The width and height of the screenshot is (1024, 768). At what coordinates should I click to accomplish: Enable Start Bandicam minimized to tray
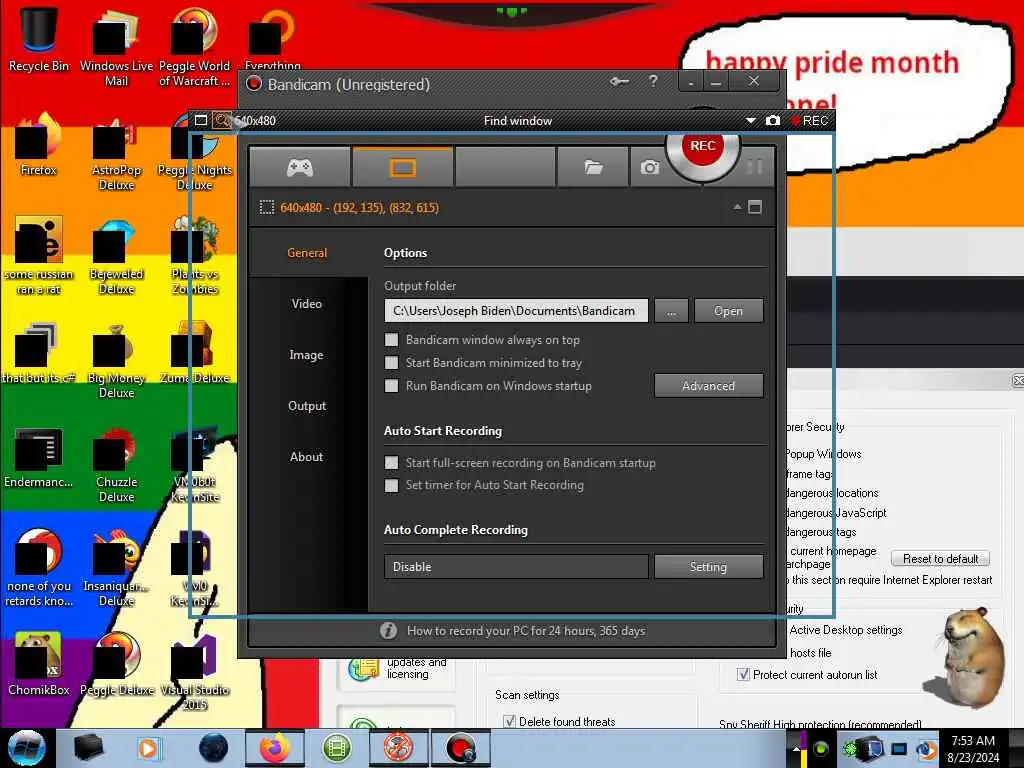pos(391,362)
